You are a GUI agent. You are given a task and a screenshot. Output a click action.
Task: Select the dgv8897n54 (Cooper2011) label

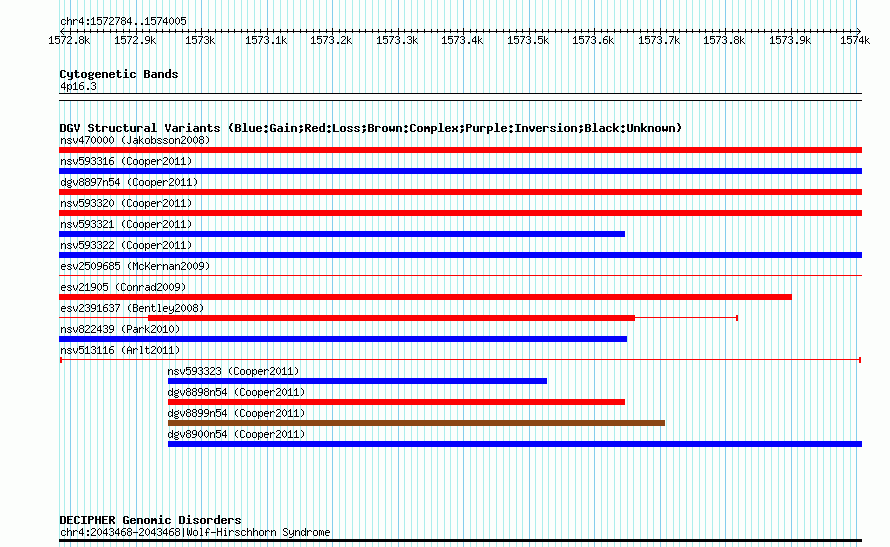pyautogui.click(x=129, y=182)
